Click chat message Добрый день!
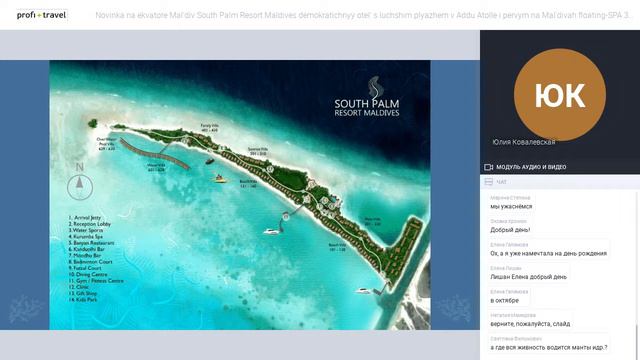 tap(510, 230)
